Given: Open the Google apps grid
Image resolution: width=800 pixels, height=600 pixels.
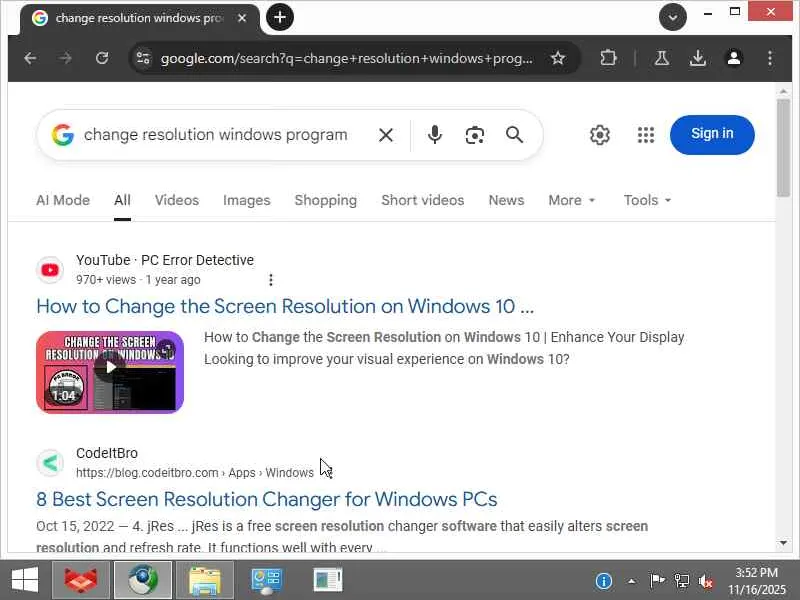Looking at the screenshot, I should pos(645,135).
